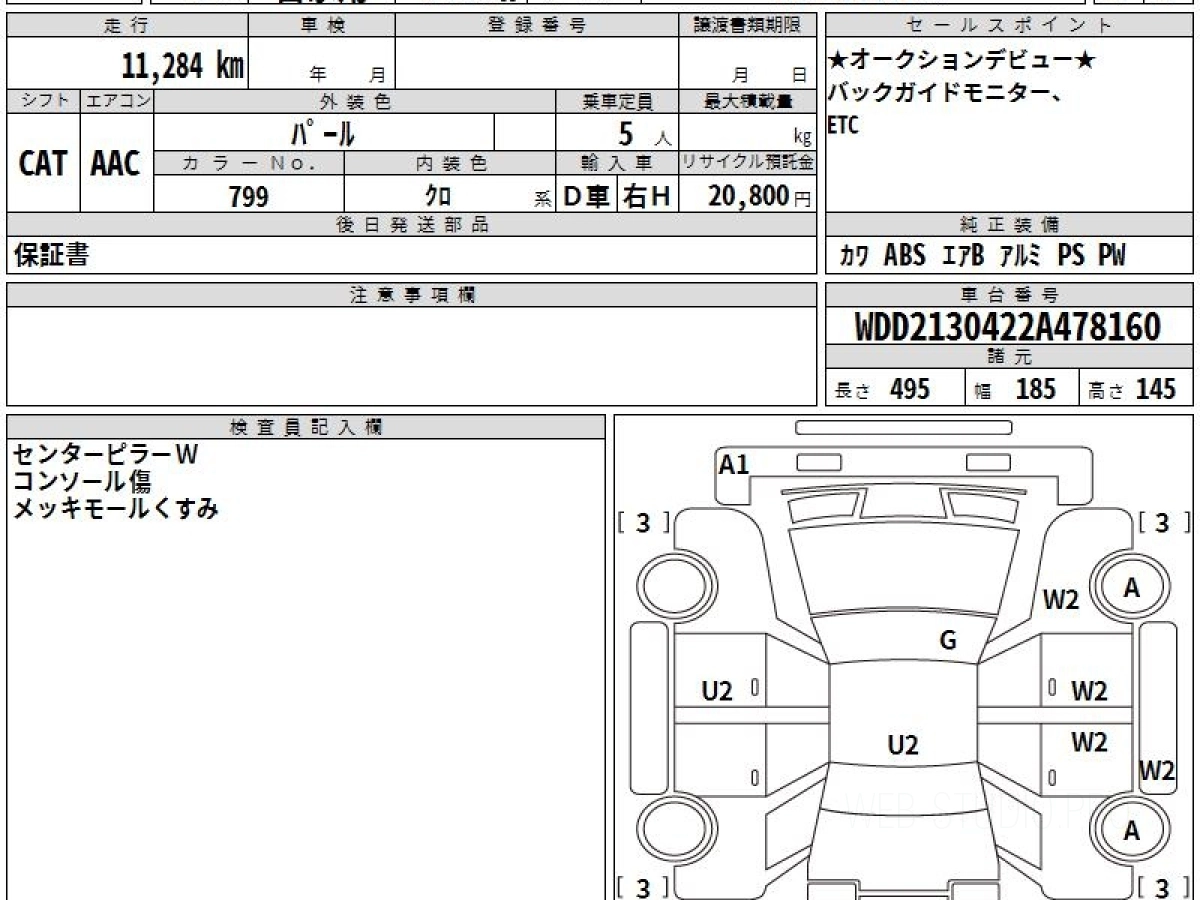Viewport: 1200px width, 900px height.
Task: Click the AAC air-conditioner value
Action: [116, 163]
